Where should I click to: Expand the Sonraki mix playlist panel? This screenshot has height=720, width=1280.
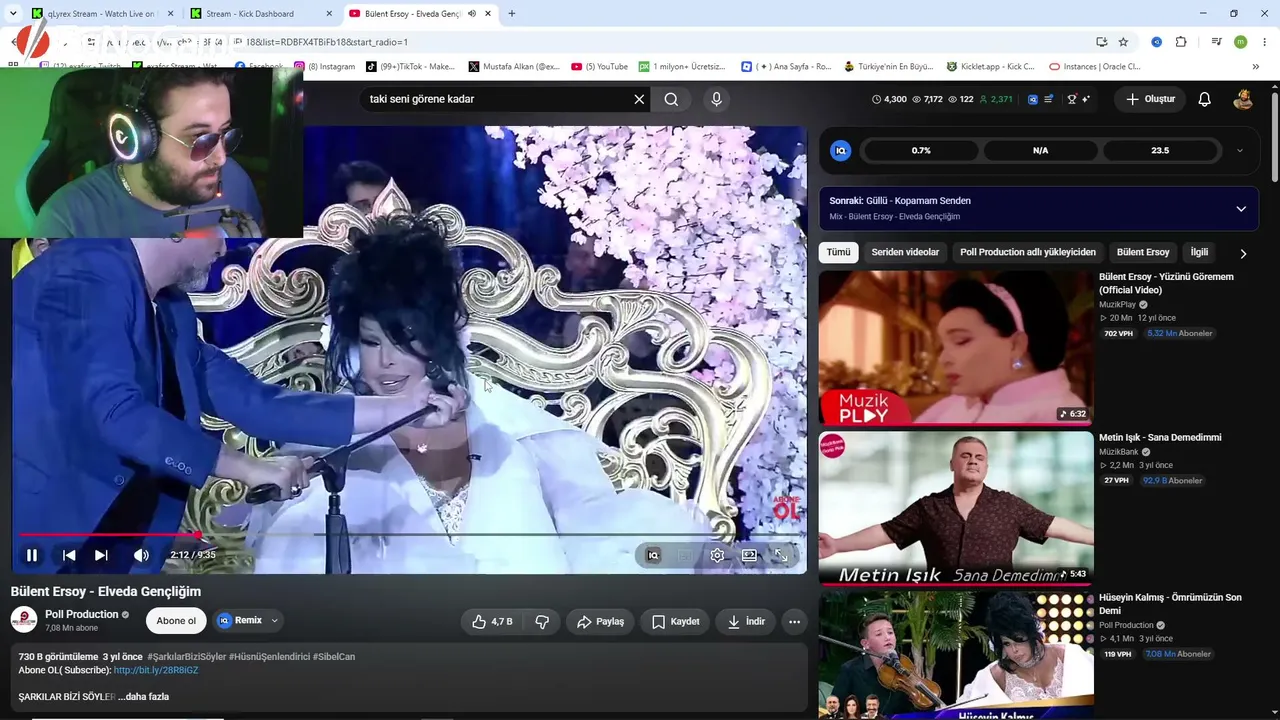[1241, 208]
